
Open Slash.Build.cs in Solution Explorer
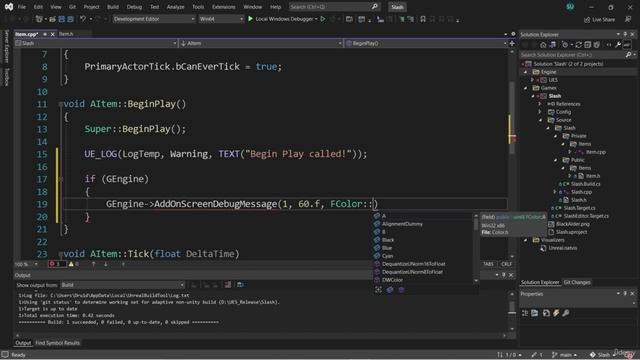pos(585,184)
